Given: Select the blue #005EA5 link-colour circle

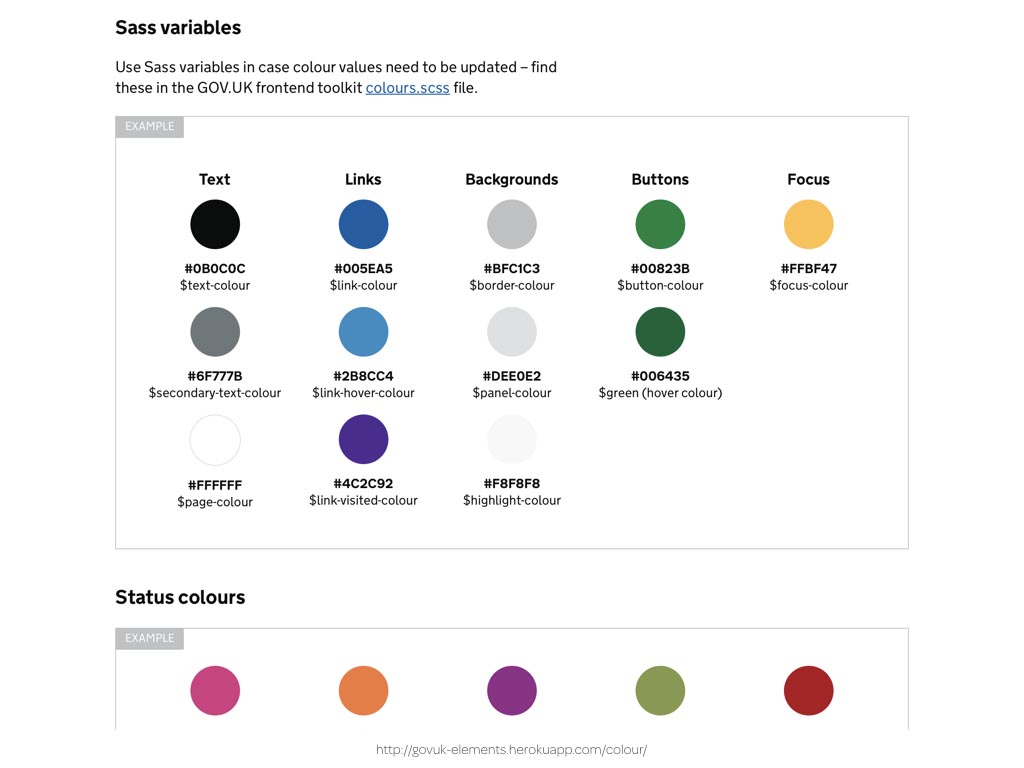Looking at the screenshot, I should click(363, 224).
